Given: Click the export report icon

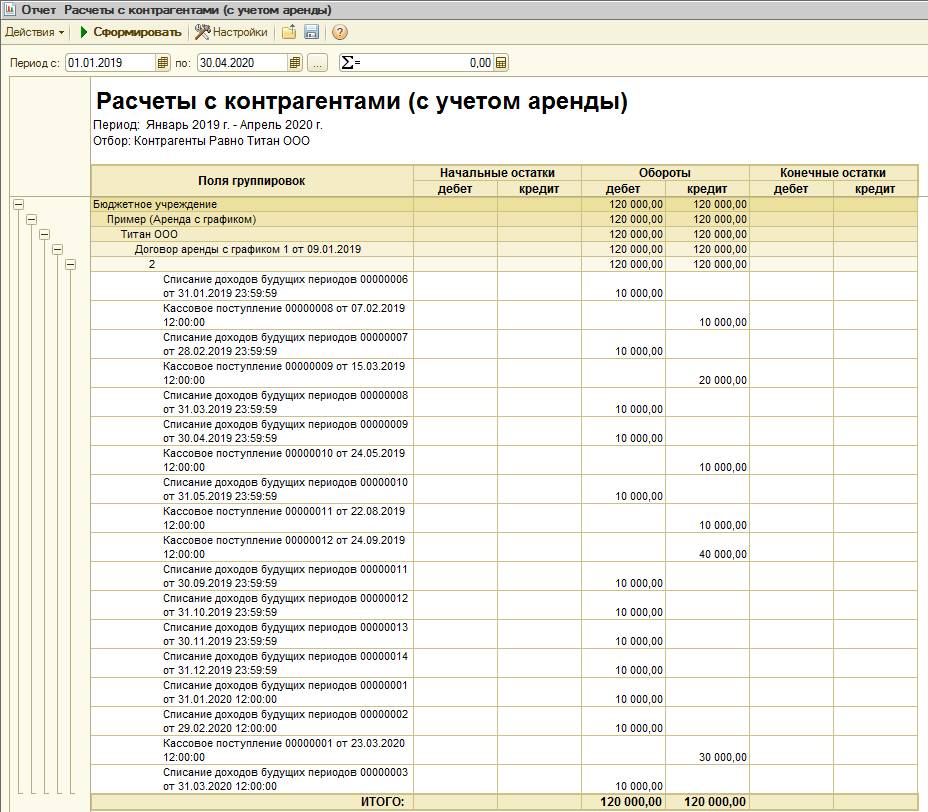Looking at the screenshot, I should tap(289, 32).
